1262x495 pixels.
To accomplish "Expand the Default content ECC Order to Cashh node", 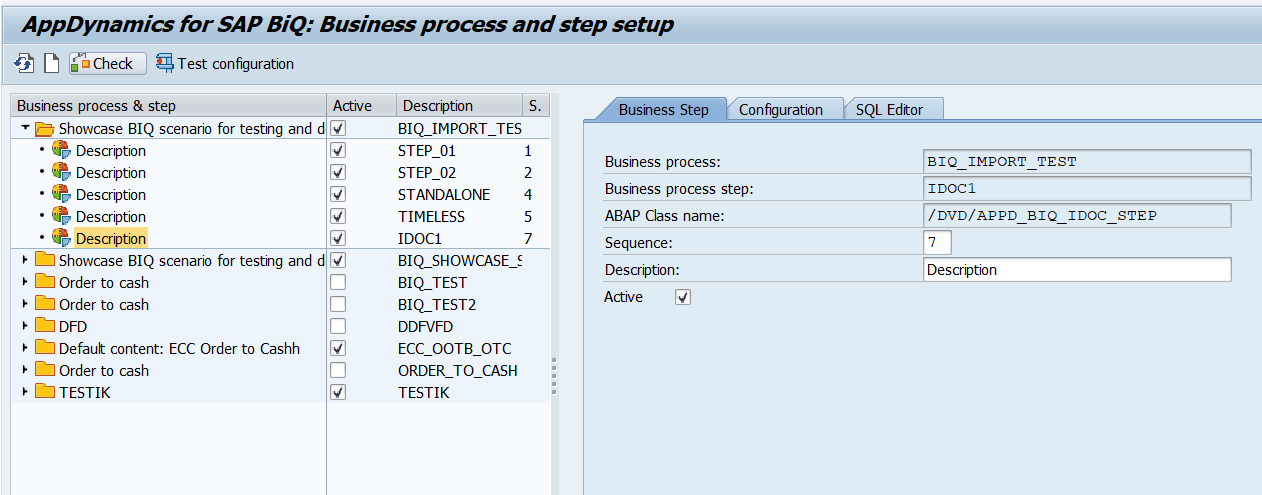I will click(x=25, y=348).
